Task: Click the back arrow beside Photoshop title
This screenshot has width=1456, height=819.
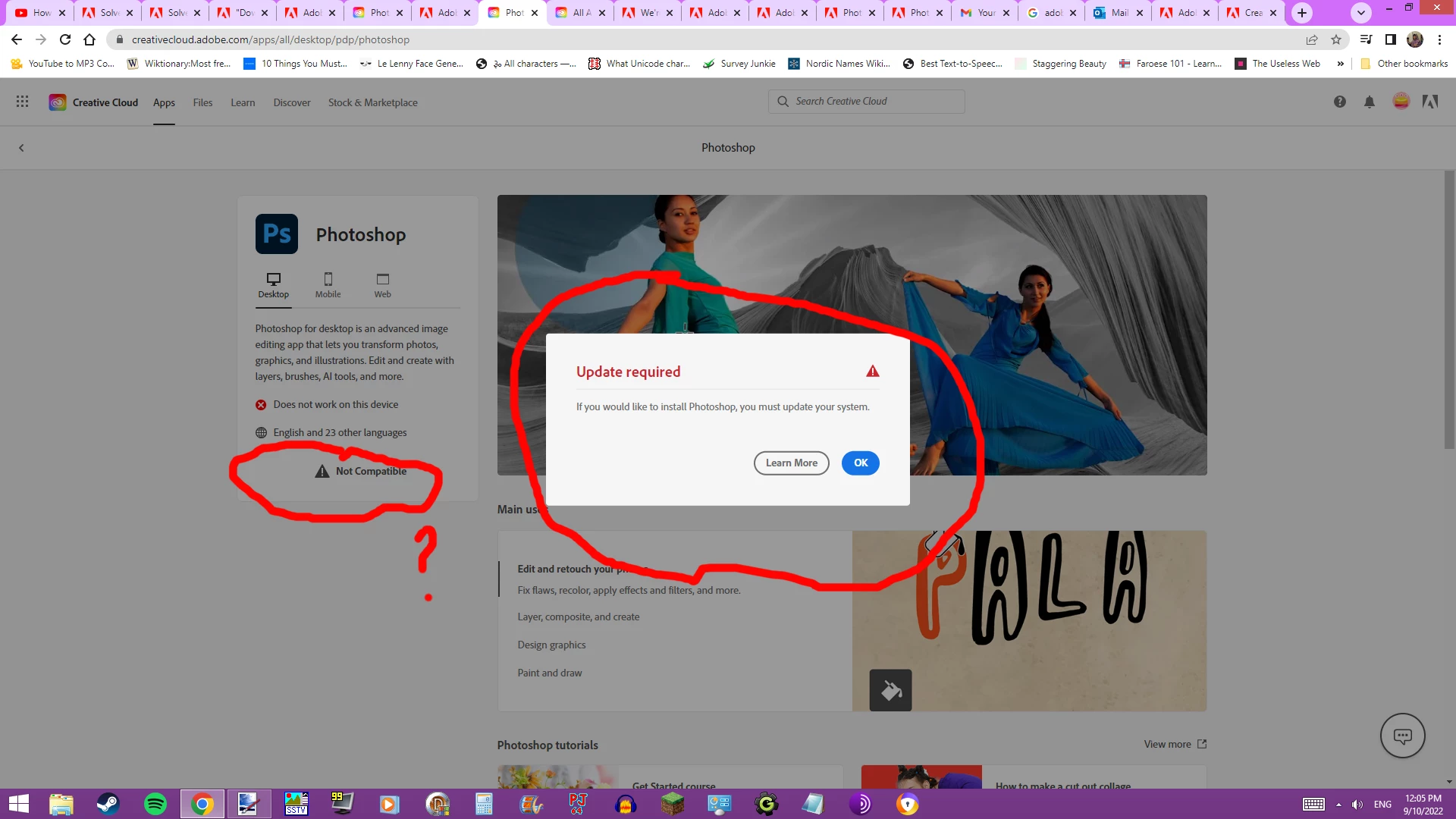Action: 21,148
